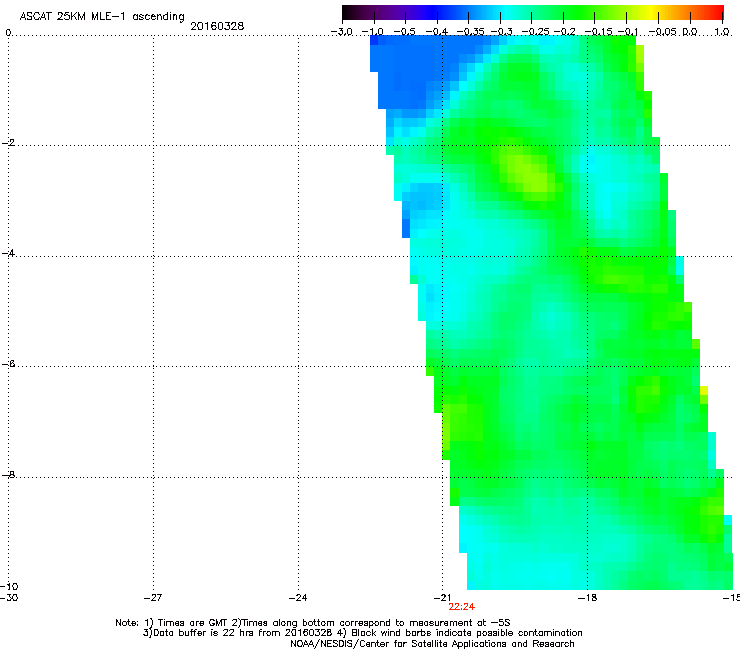
Task: Click the latitude label -2
Action: coord(8,143)
